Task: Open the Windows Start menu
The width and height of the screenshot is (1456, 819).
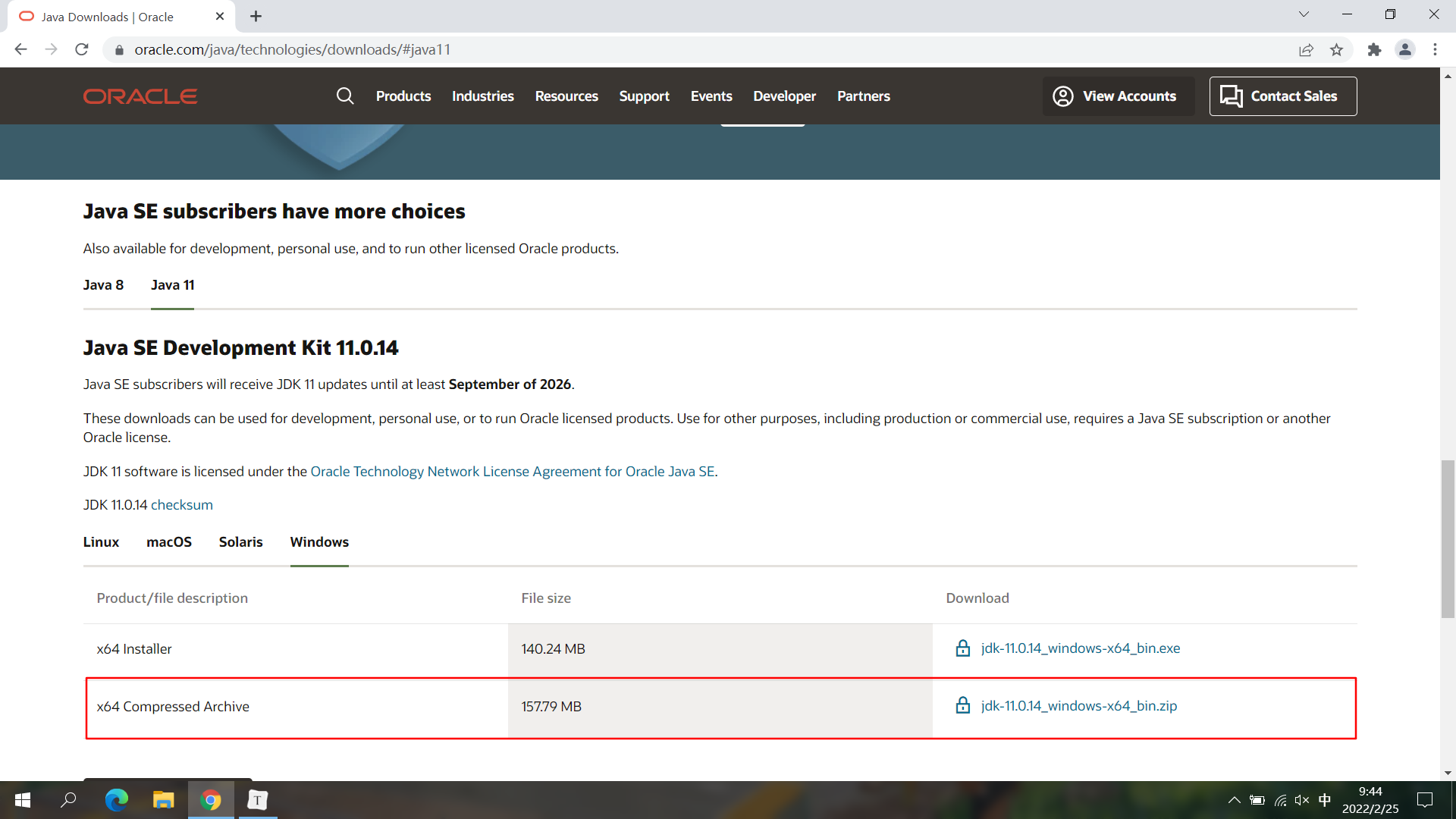Action: coord(23,800)
